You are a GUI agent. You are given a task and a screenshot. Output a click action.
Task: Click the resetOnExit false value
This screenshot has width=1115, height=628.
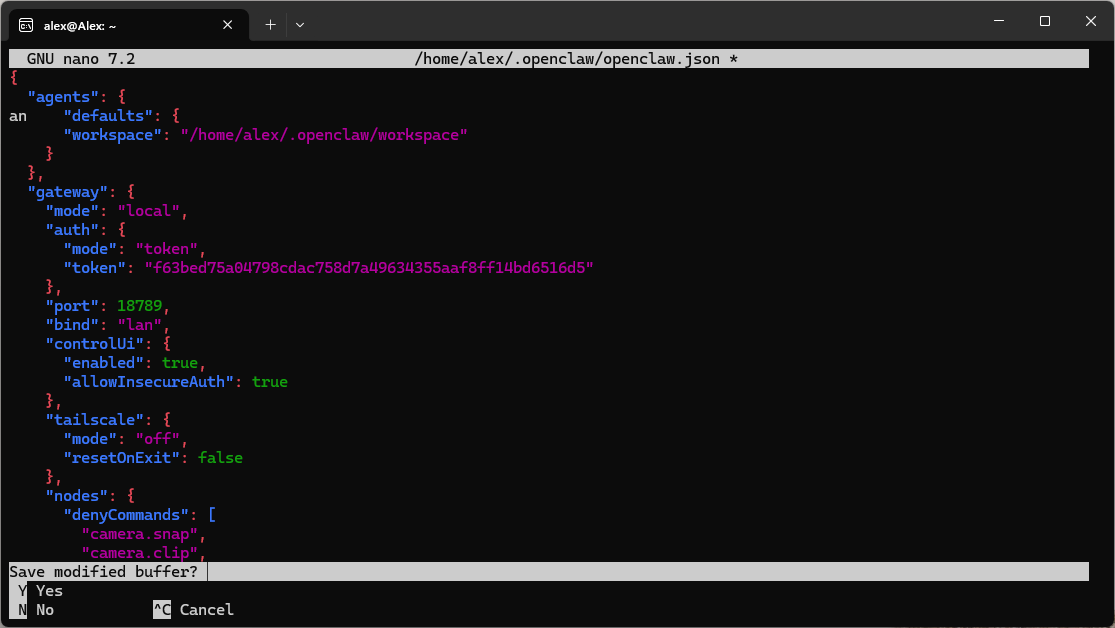point(220,458)
